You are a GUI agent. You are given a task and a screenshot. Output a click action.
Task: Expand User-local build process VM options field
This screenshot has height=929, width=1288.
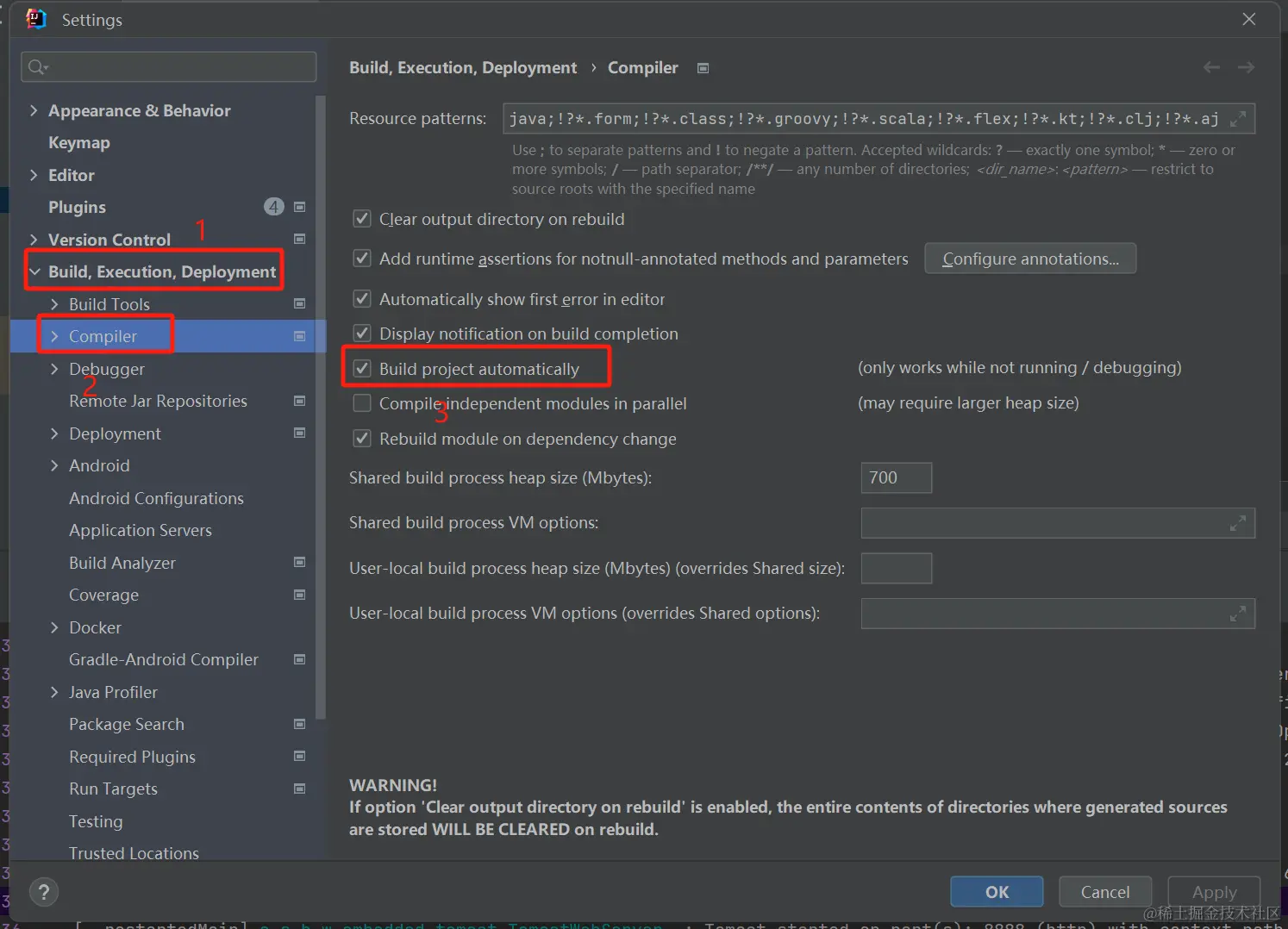pyautogui.click(x=1237, y=614)
